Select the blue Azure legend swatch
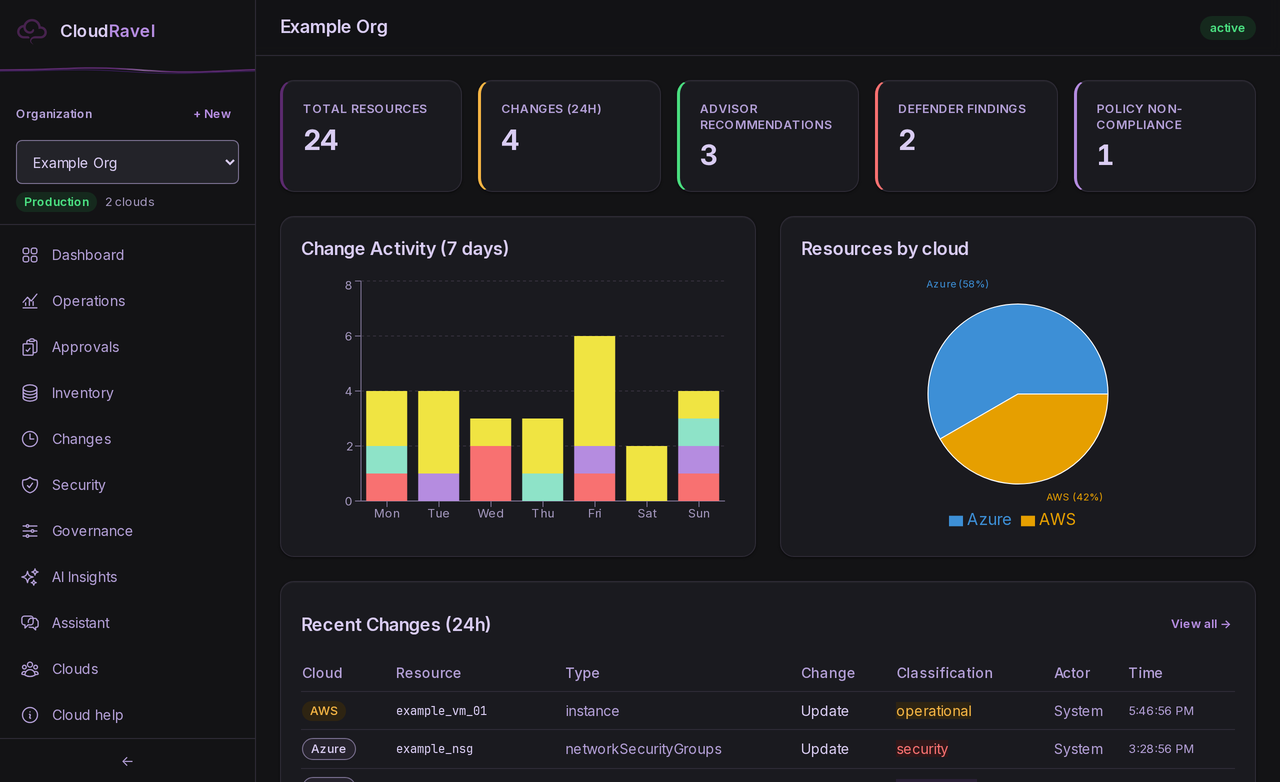 click(956, 521)
